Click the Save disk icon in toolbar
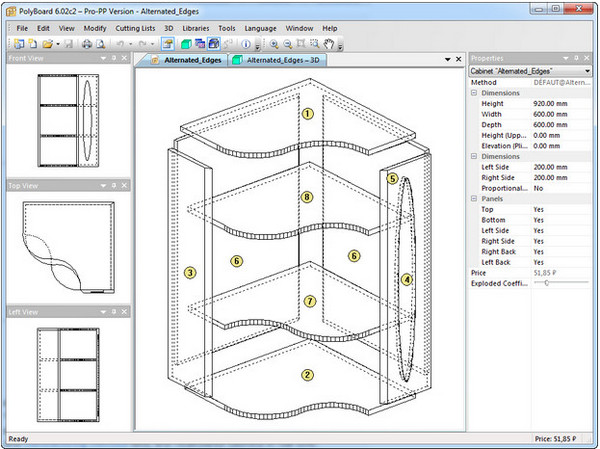Image resolution: width=600 pixels, height=449 pixels. tap(68, 44)
